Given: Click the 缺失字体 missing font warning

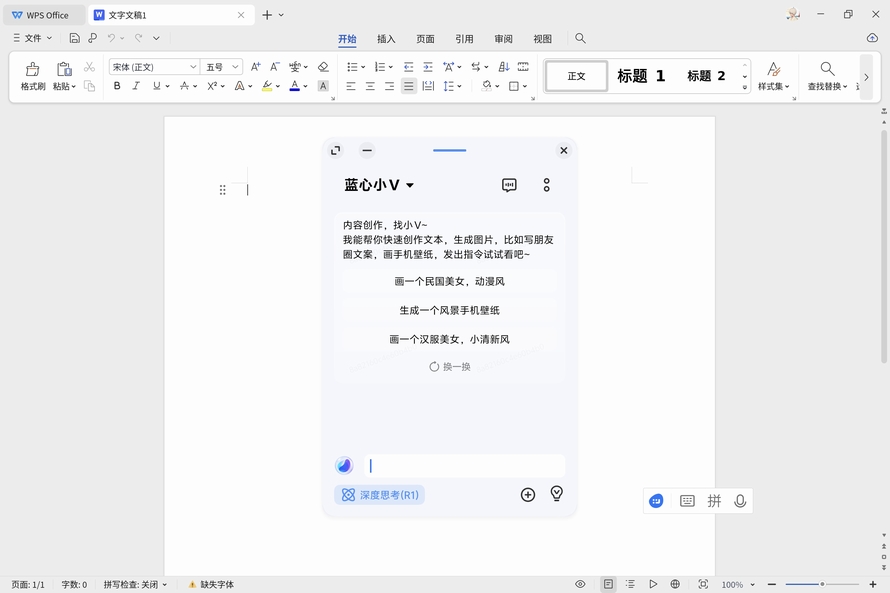Looking at the screenshot, I should pyautogui.click(x=211, y=584).
